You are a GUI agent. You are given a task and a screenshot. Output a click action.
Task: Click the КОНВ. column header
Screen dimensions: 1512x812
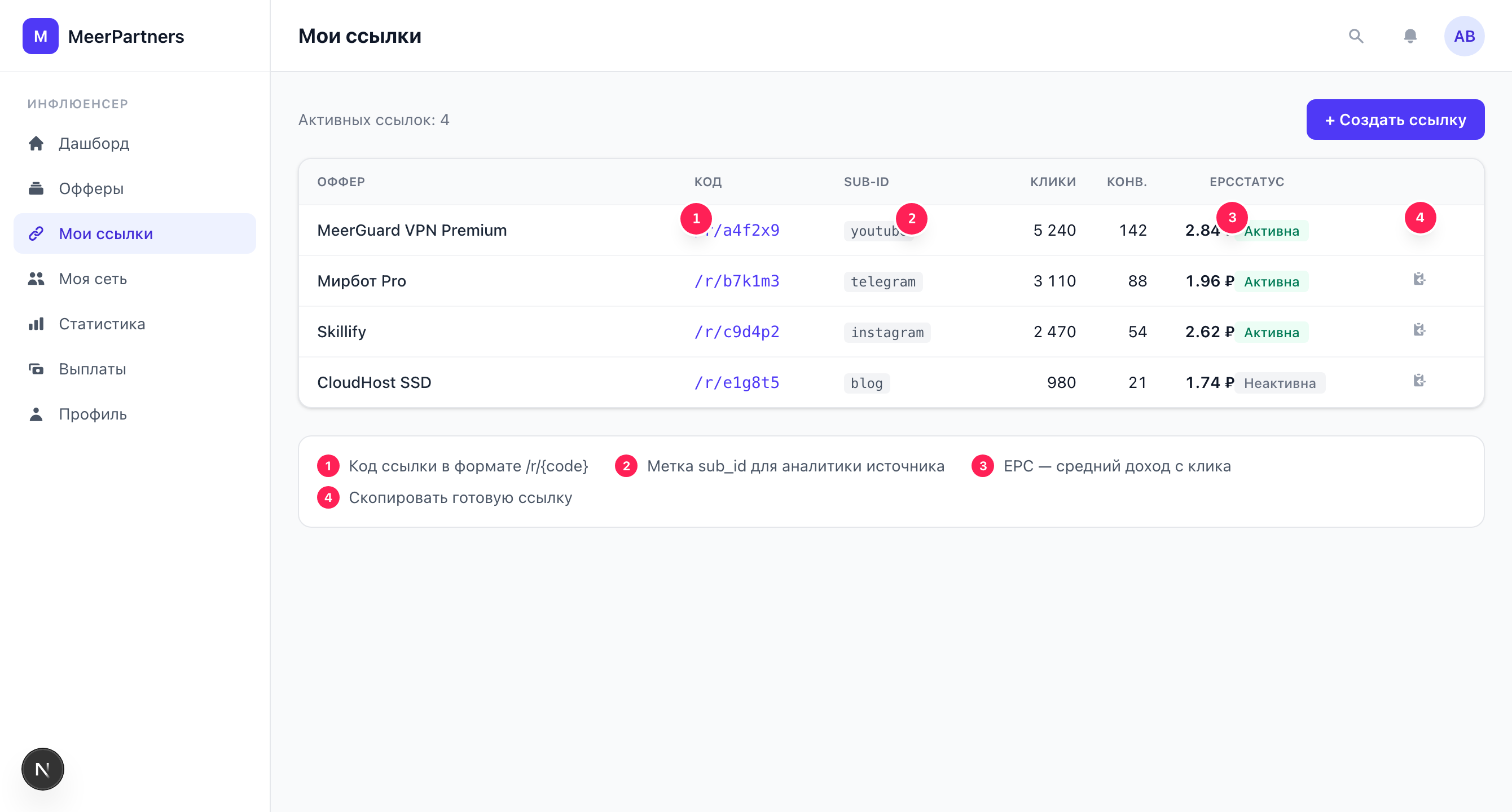point(1127,182)
